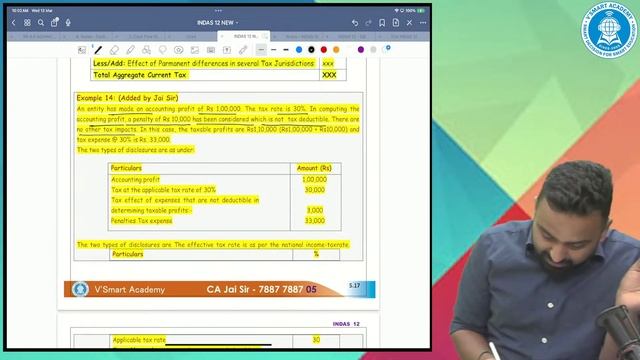Click the 'Accounting profit' table row

click(x=224, y=180)
